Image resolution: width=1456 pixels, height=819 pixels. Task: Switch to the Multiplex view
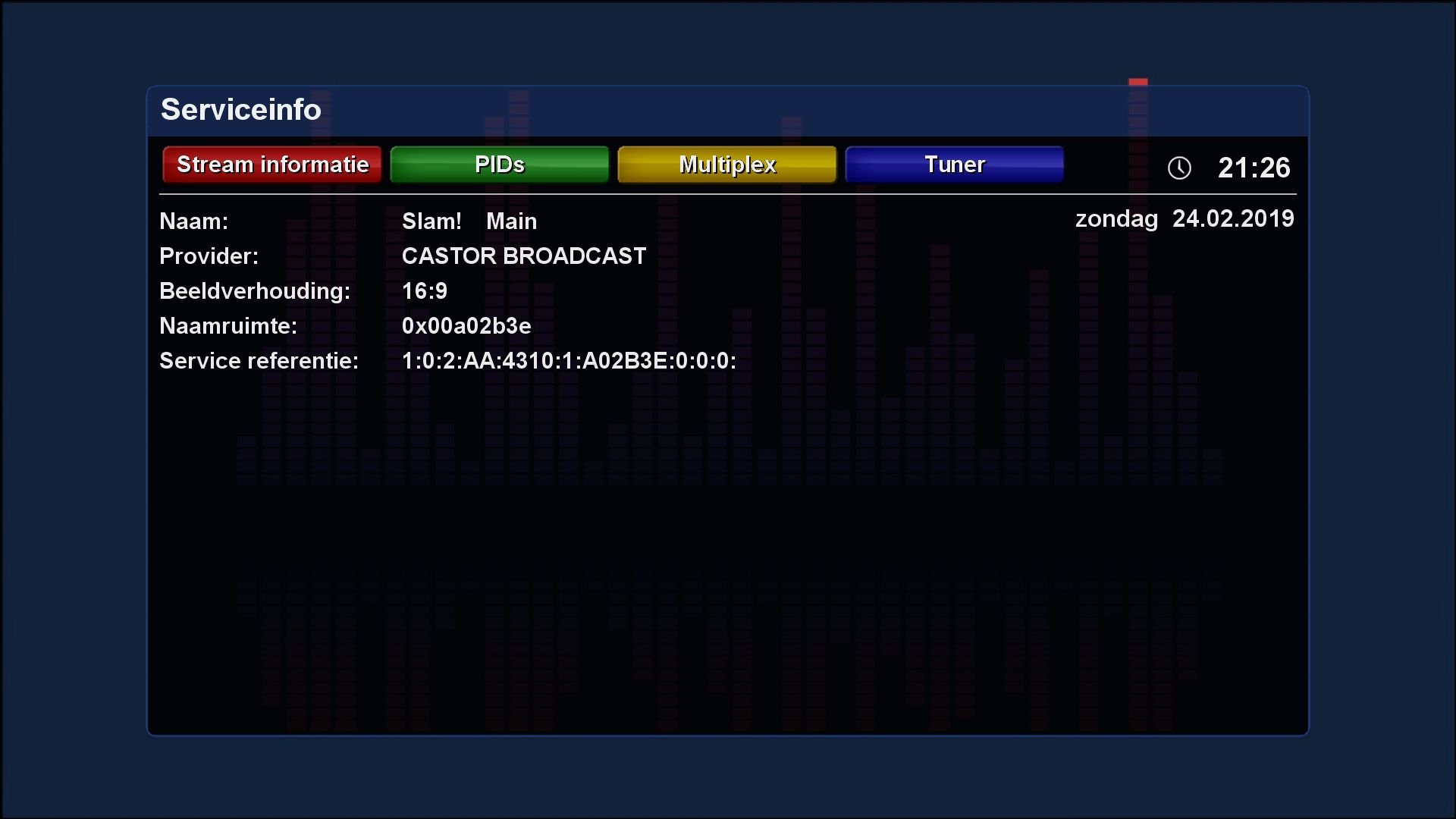click(726, 164)
